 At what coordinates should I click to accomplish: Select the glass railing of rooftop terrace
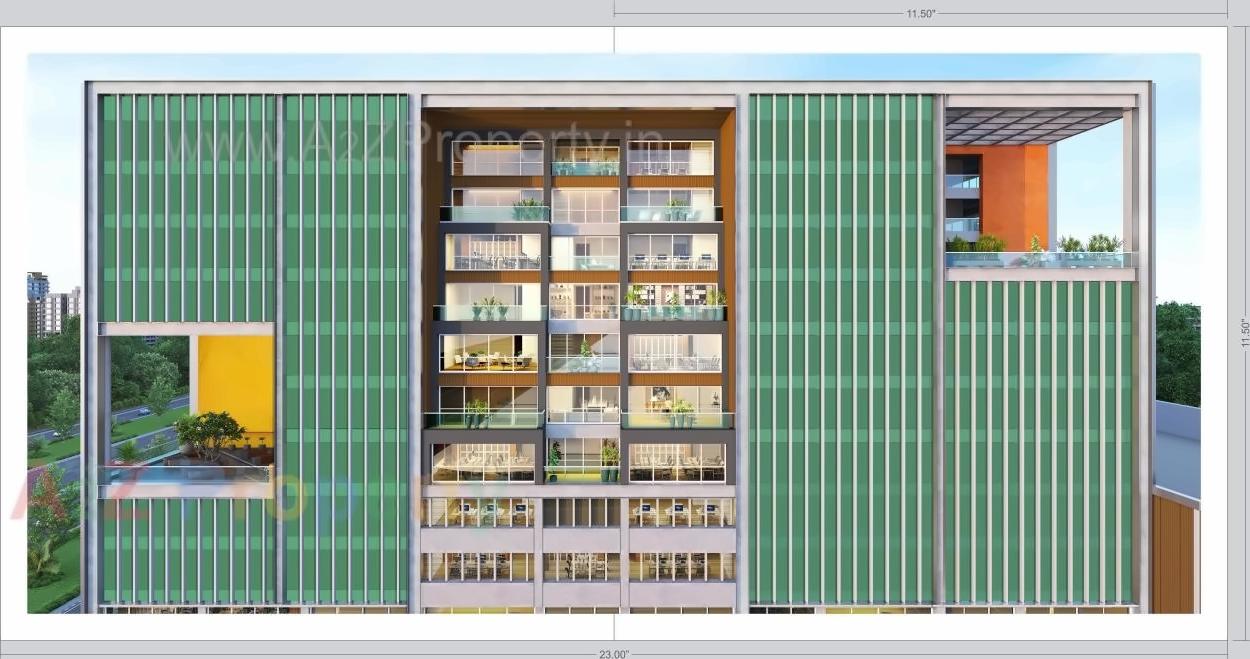click(1040, 259)
